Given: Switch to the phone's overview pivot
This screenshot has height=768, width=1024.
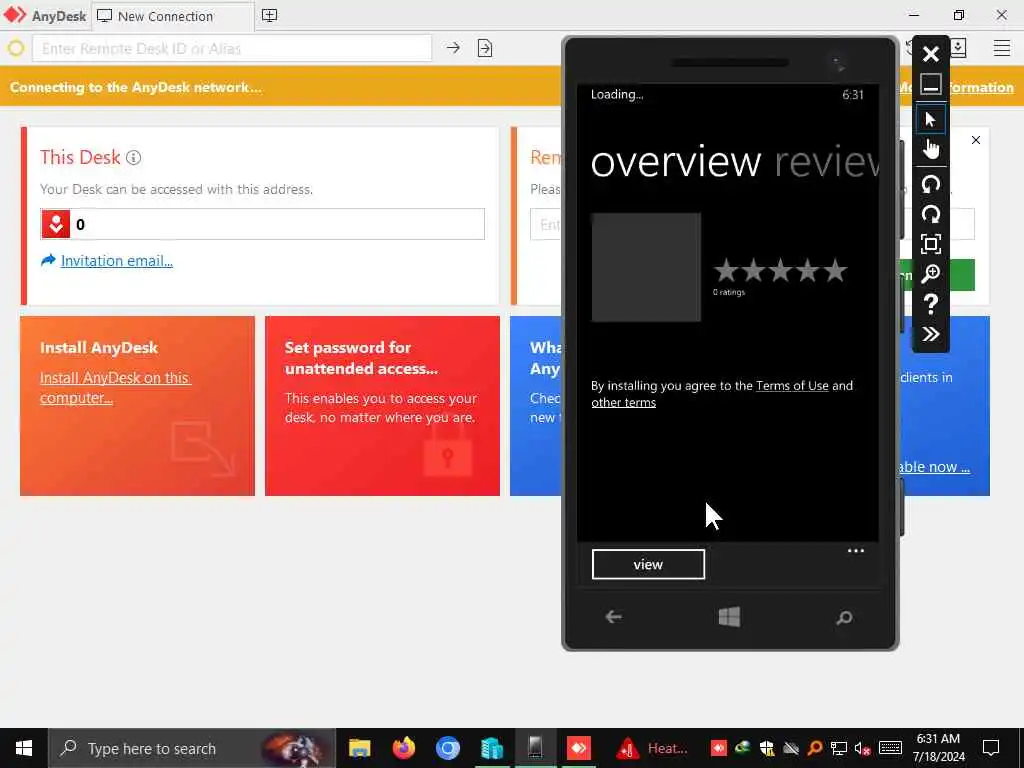Looking at the screenshot, I should [x=676, y=162].
